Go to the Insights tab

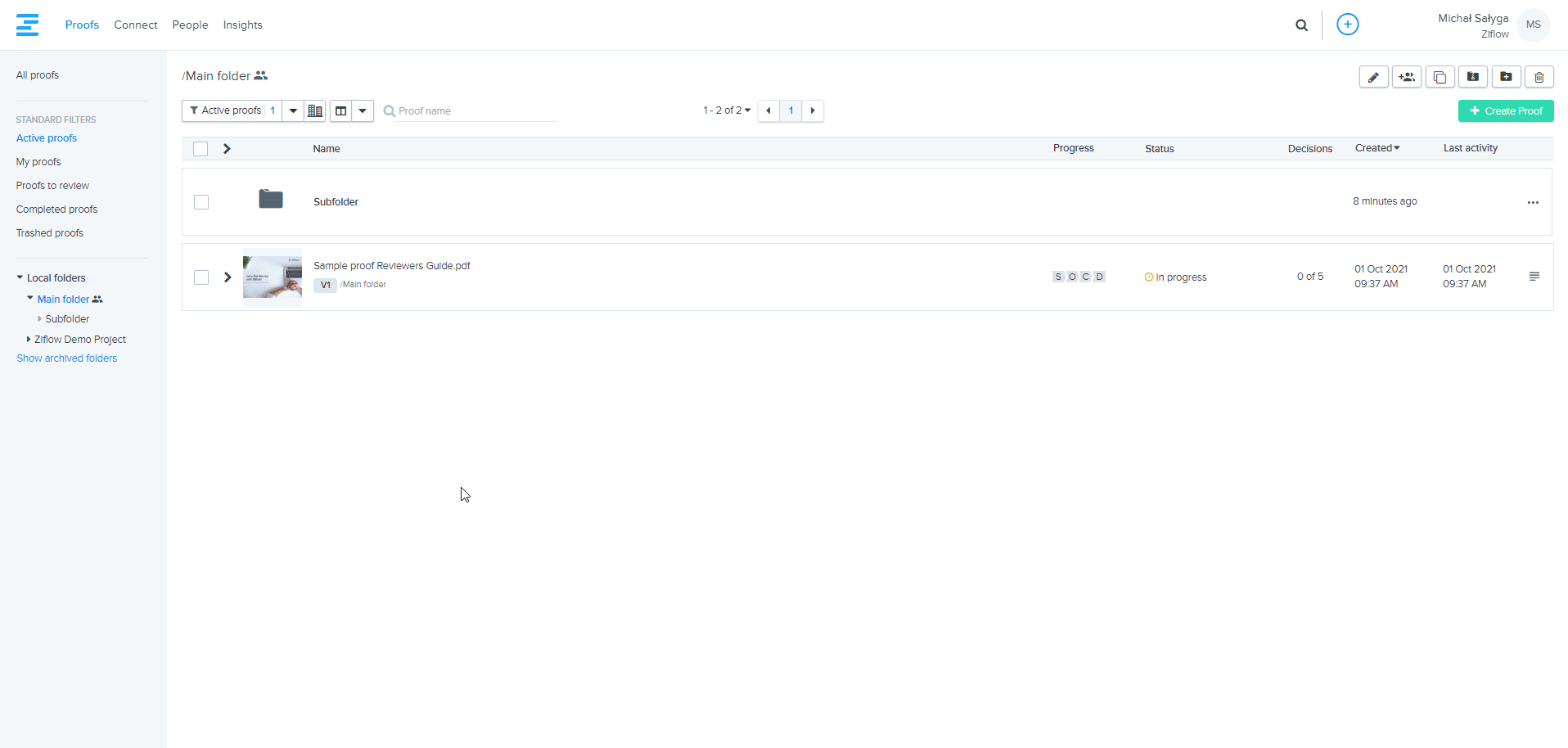tap(242, 25)
